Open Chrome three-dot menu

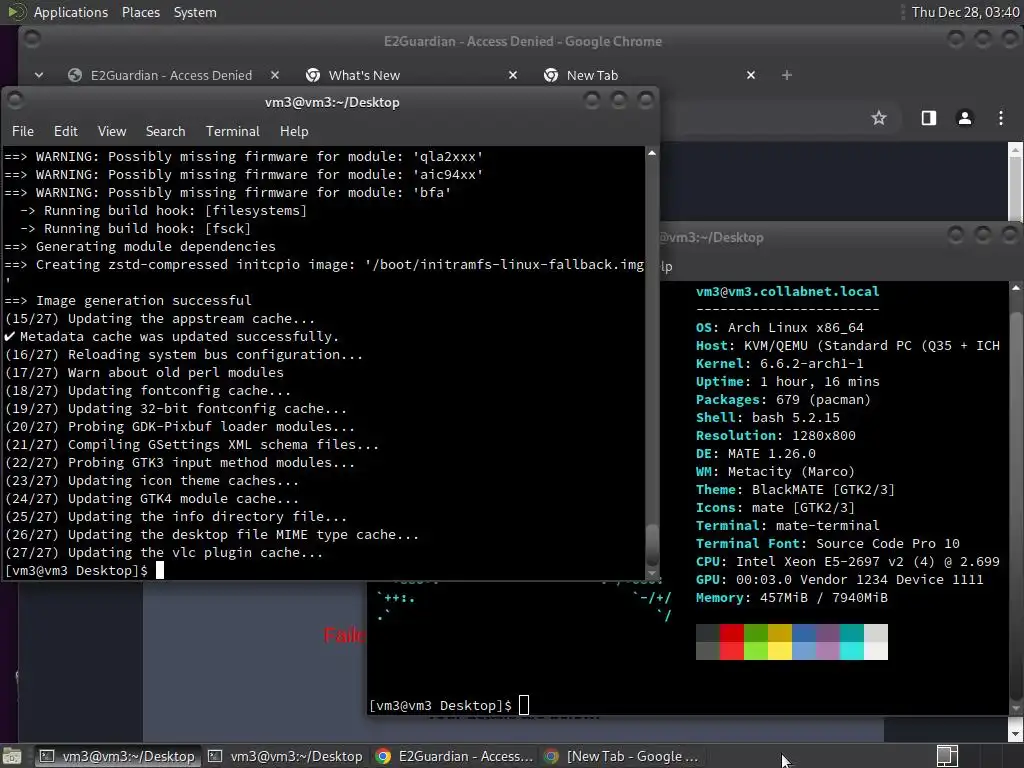[x=1001, y=118]
